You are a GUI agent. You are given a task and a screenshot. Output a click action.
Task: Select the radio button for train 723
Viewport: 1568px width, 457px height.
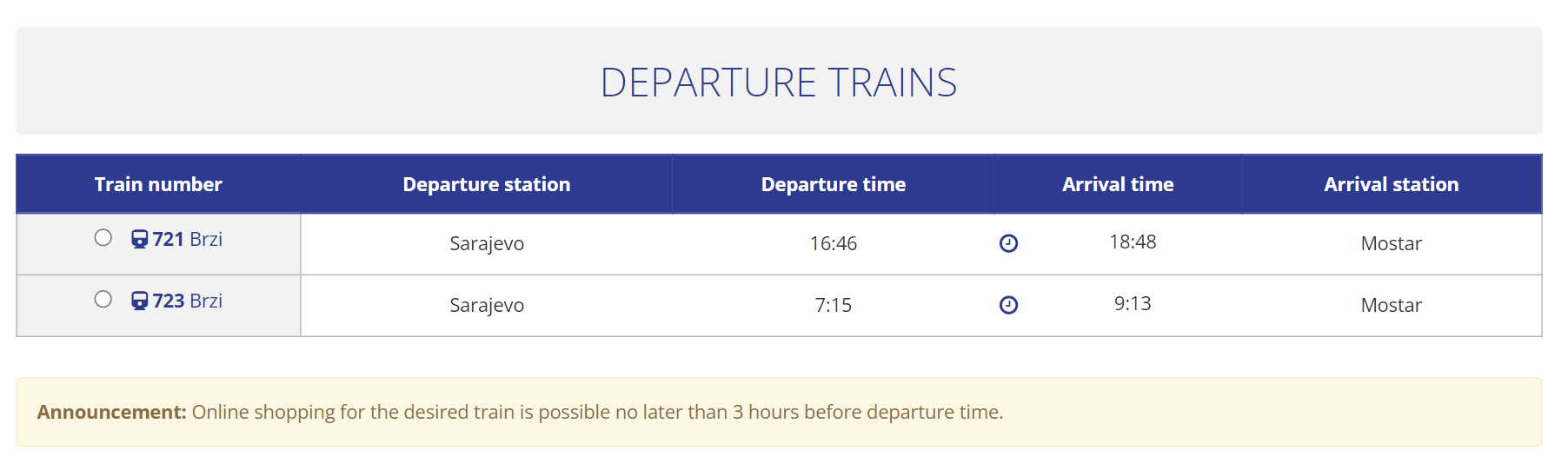(103, 300)
